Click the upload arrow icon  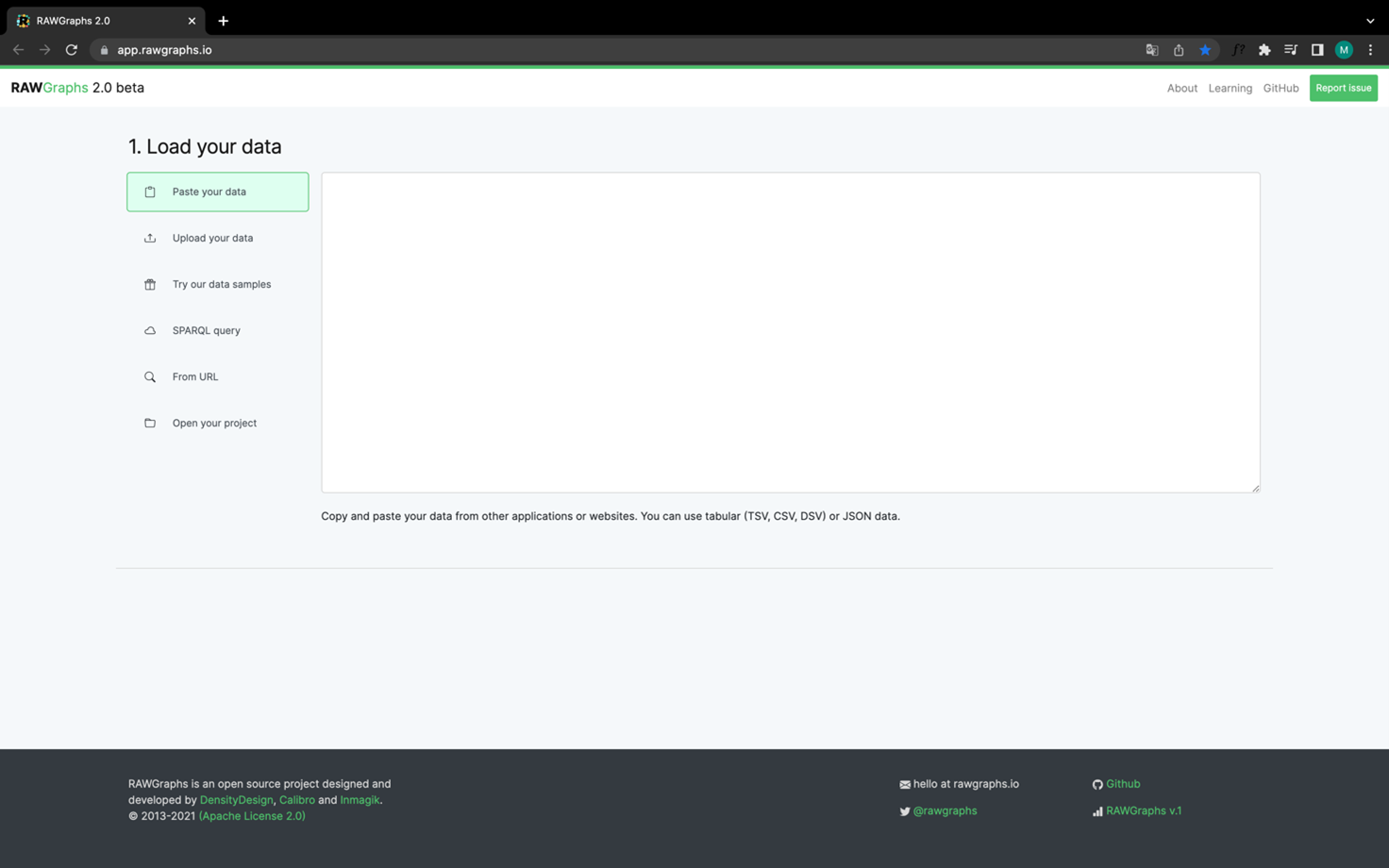pos(150,238)
